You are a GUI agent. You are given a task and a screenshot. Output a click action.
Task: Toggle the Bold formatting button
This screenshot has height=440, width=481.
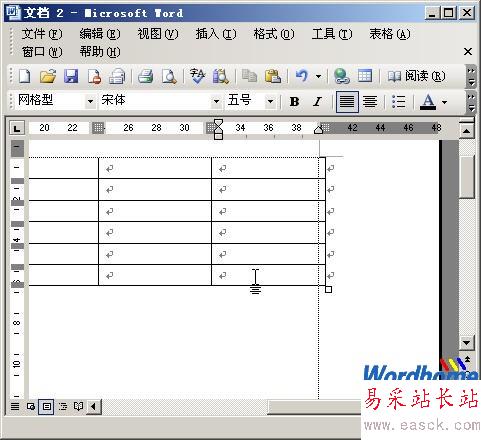[x=294, y=102]
